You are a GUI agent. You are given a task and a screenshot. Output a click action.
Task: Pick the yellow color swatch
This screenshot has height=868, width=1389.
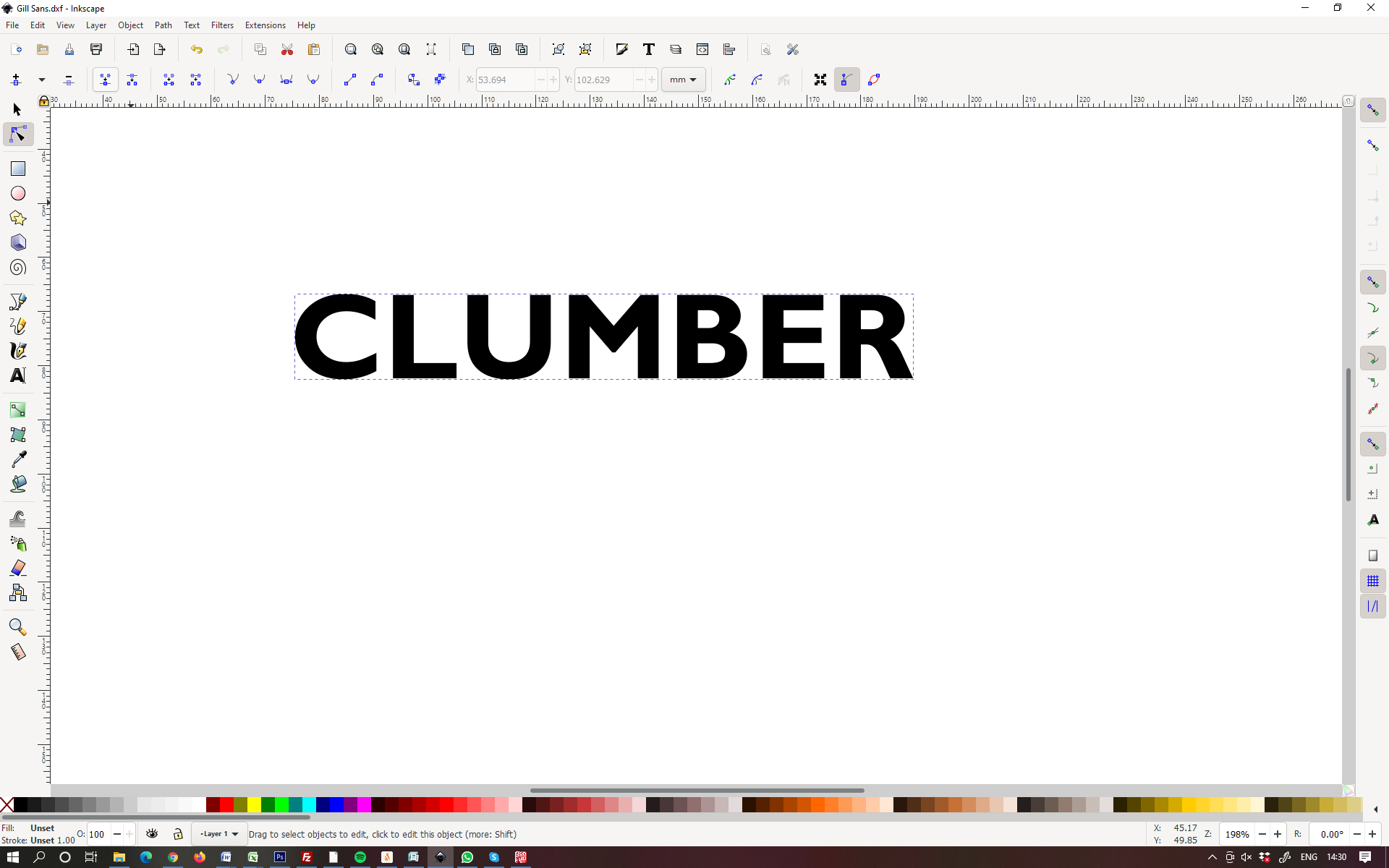coord(254,805)
